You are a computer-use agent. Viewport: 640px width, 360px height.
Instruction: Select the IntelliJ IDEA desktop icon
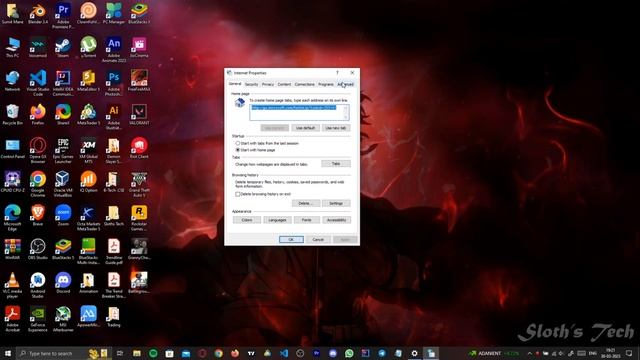pyautogui.click(x=63, y=83)
